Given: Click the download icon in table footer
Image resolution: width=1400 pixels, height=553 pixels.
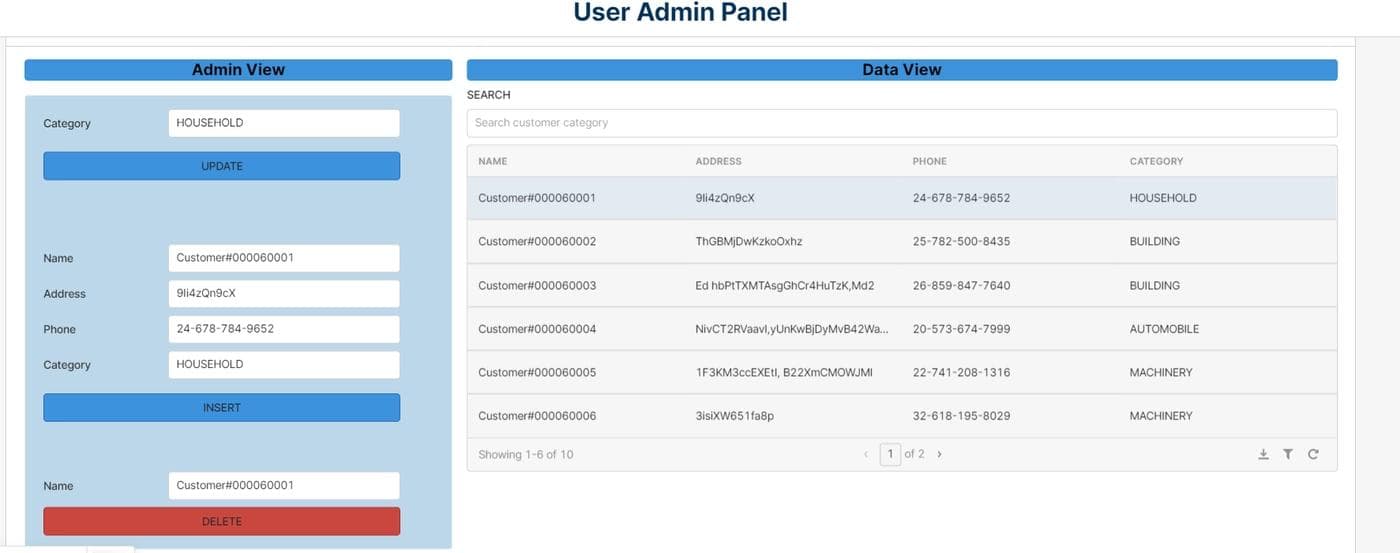Looking at the screenshot, I should [x=1263, y=454].
